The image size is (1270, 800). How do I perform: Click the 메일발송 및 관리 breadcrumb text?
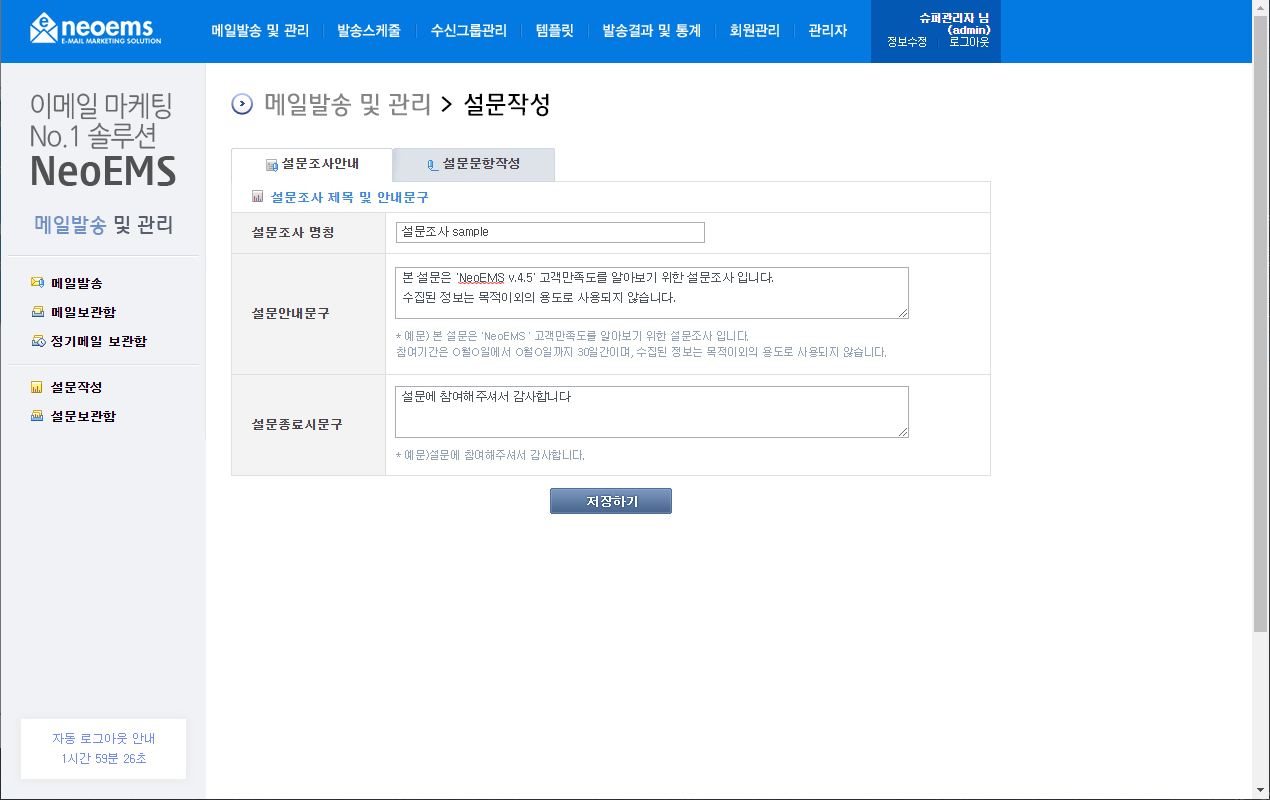tap(347, 104)
